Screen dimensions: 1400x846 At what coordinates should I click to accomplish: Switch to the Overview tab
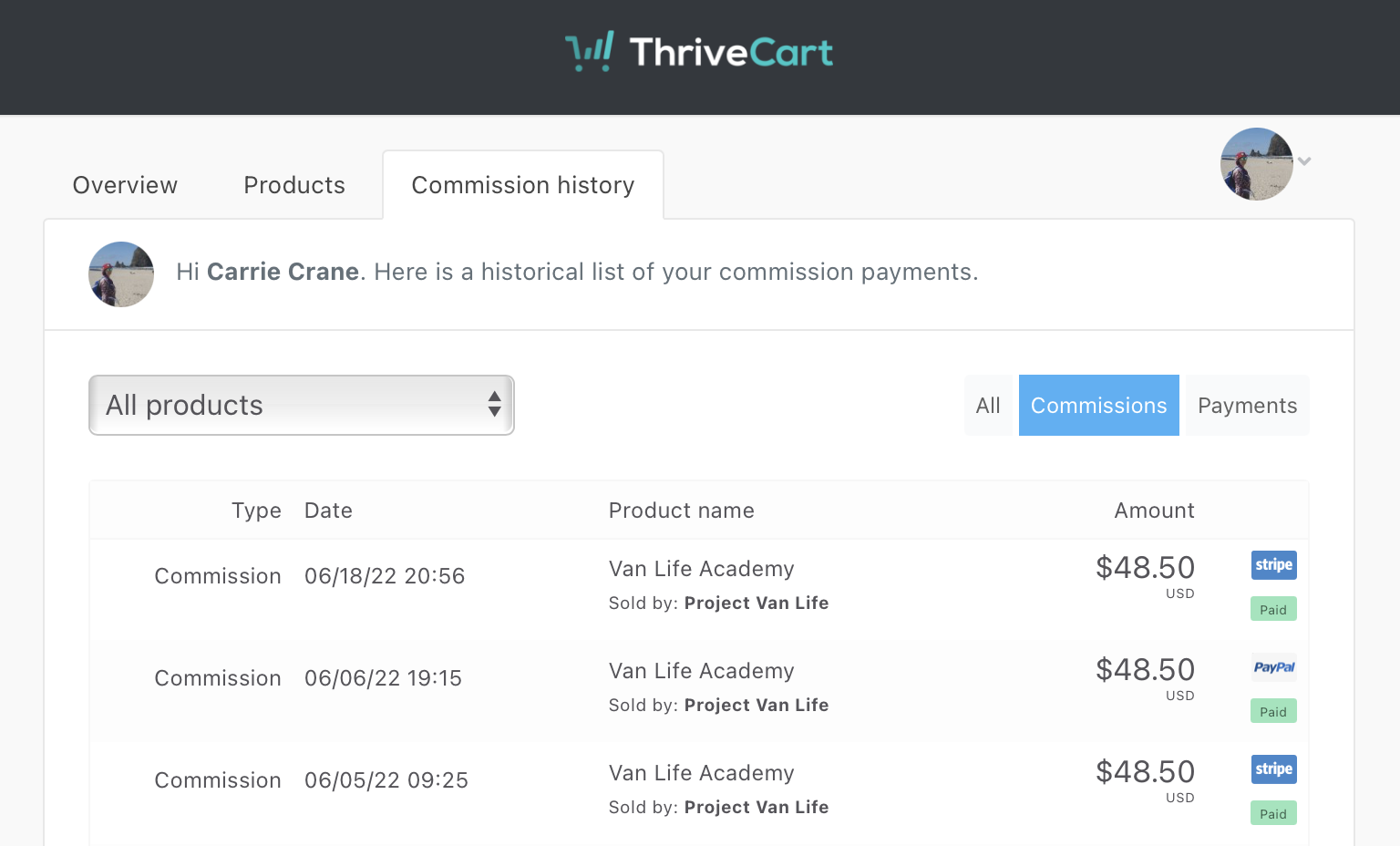(x=125, y=185)
